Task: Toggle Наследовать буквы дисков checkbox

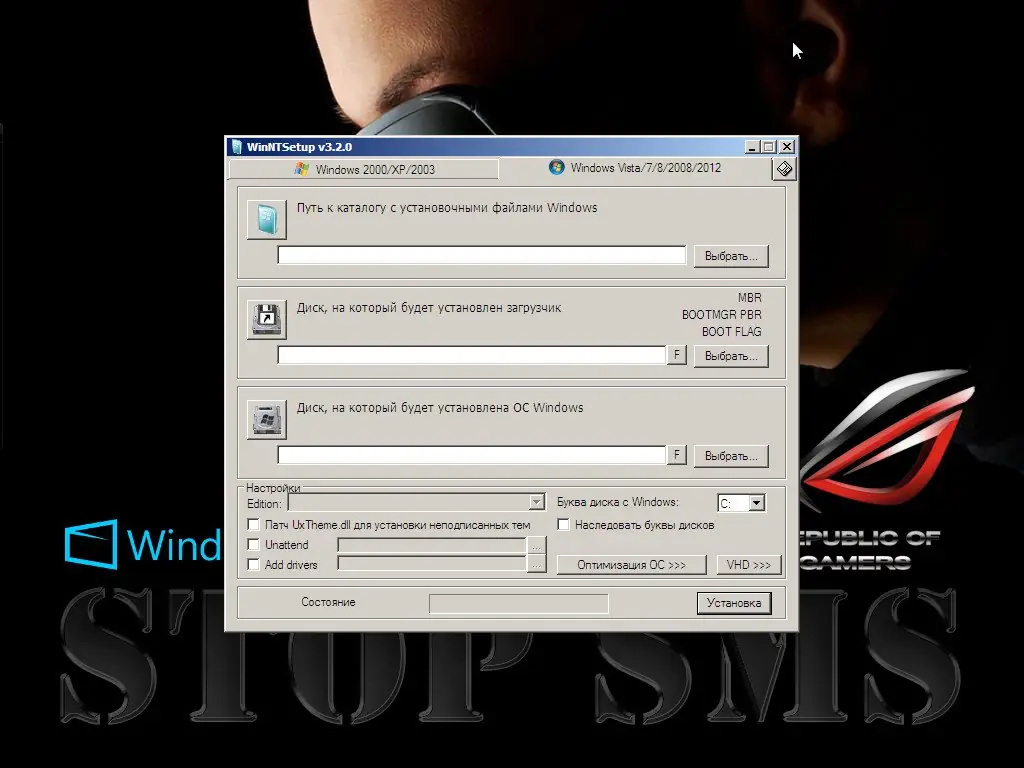Action: tap(563, 524)
